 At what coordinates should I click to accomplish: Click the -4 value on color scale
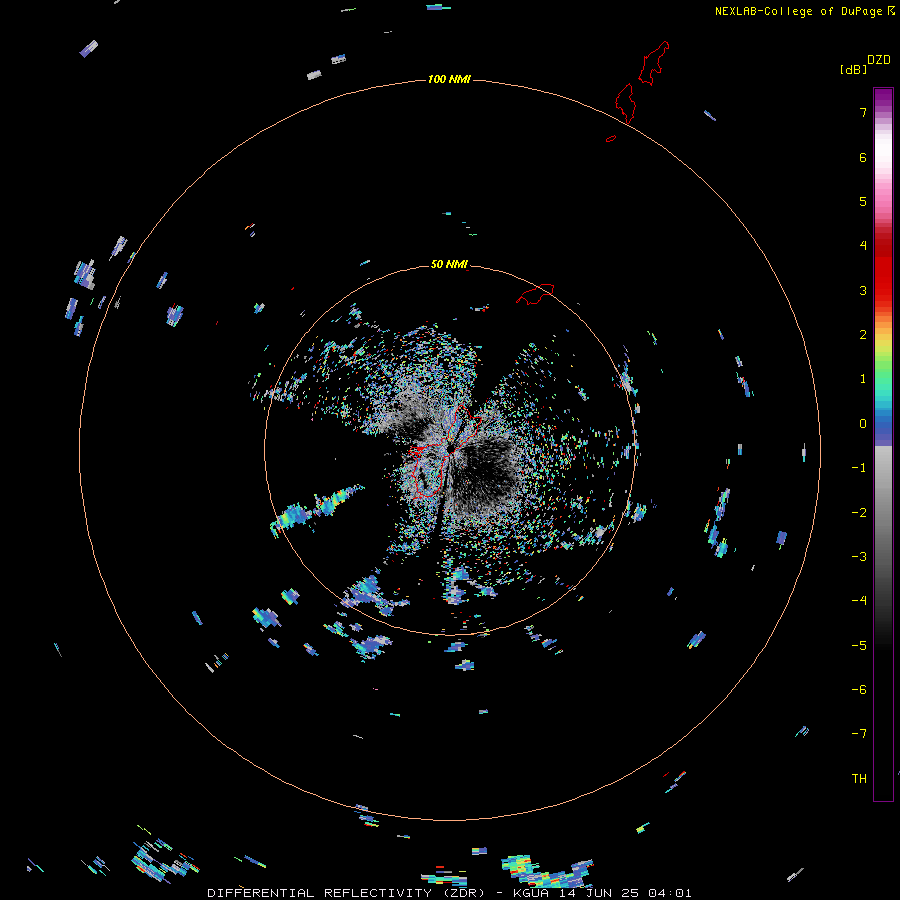click(x=859, y=600)
